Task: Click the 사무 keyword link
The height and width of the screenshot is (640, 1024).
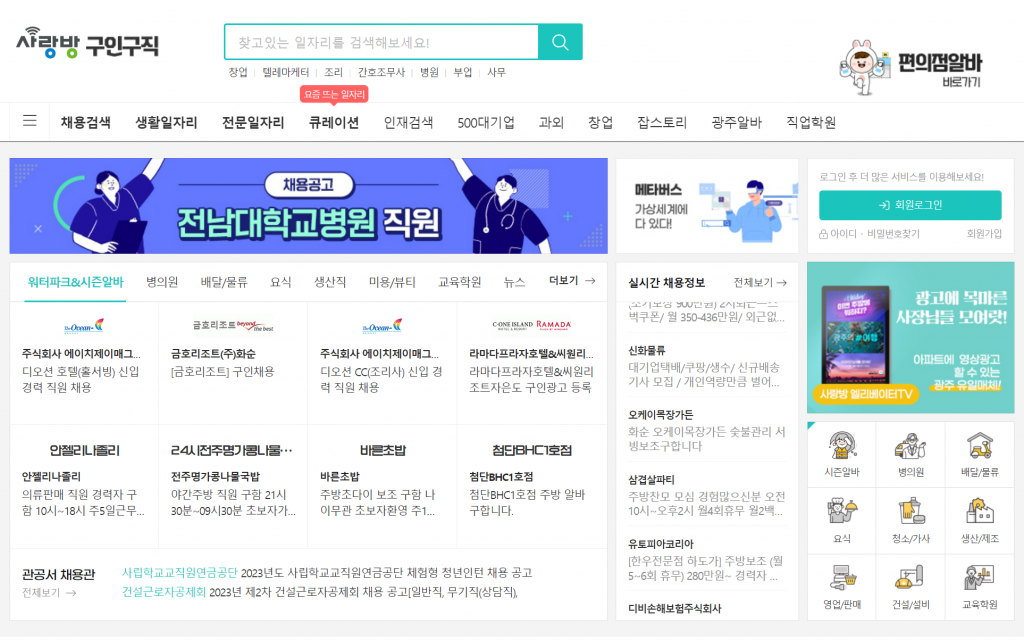Action: click(496, 72)
